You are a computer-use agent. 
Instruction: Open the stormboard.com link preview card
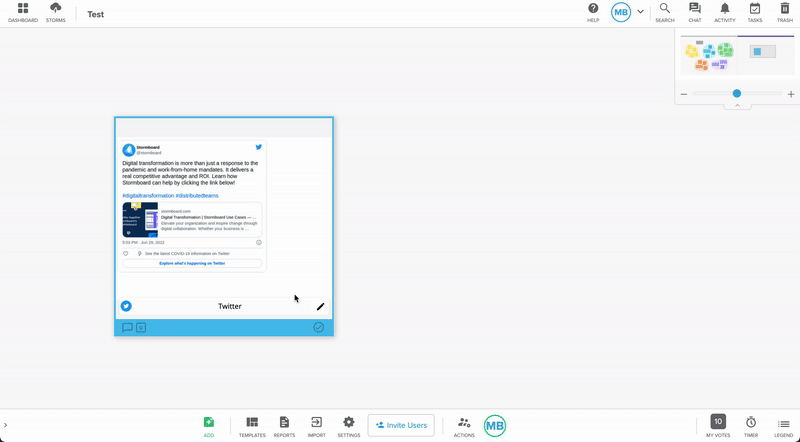[x=192, y=220]
